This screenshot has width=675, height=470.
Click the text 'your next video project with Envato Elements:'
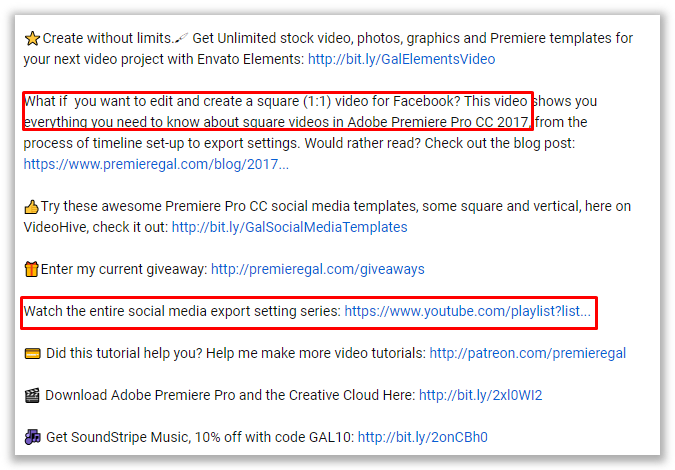point(164,59)
